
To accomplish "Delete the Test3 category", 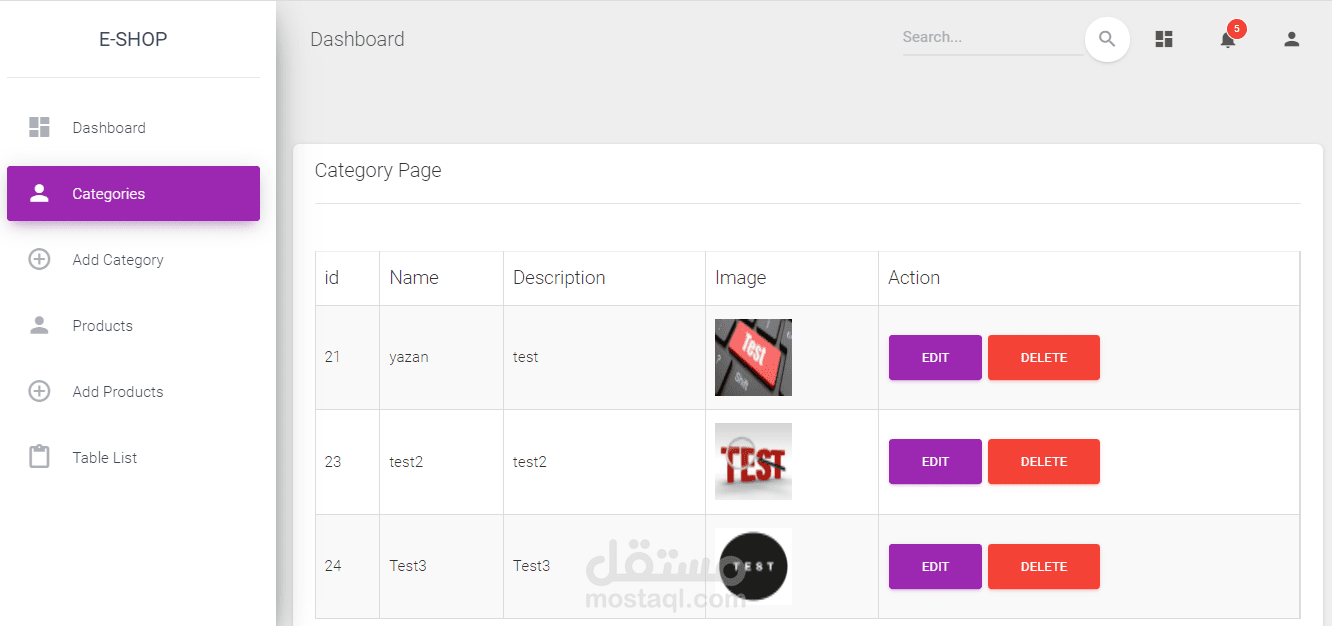I will 1043,567.
